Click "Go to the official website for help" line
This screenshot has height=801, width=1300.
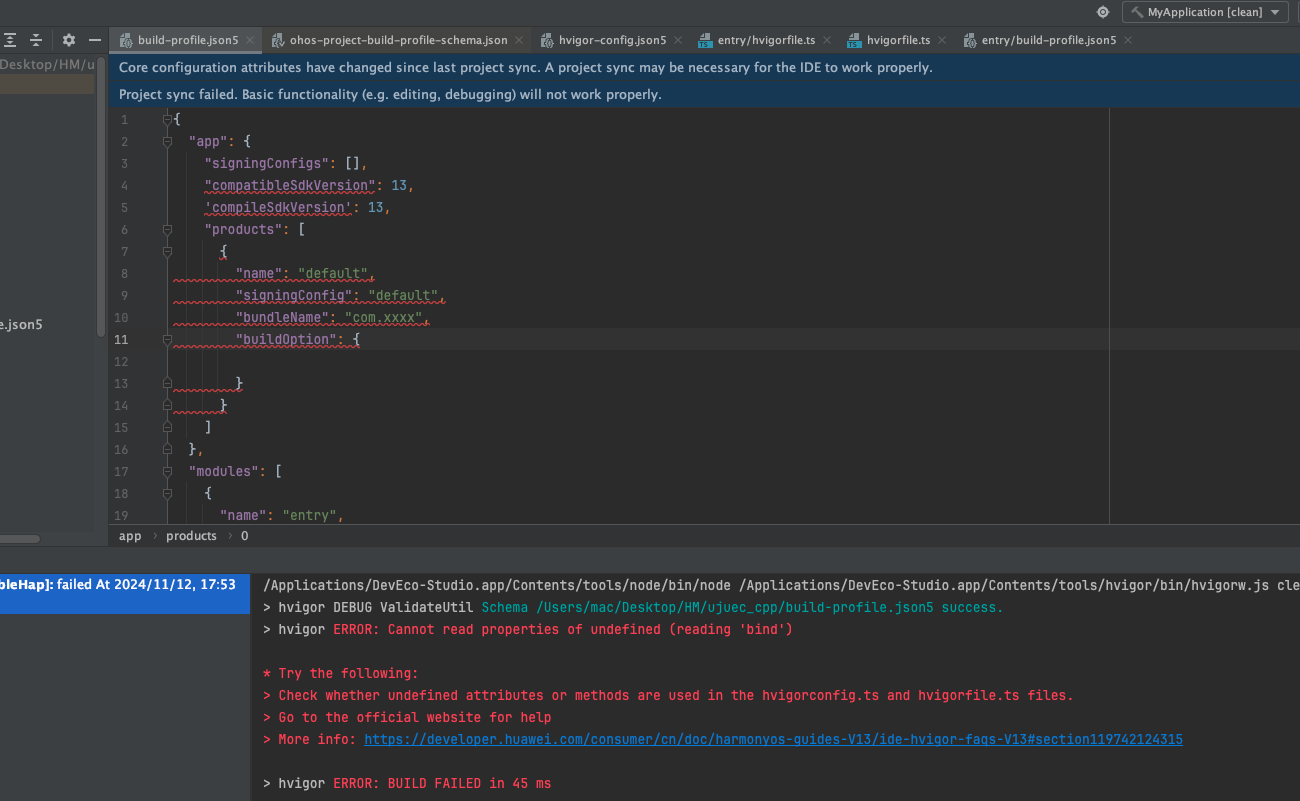point(407,718)
